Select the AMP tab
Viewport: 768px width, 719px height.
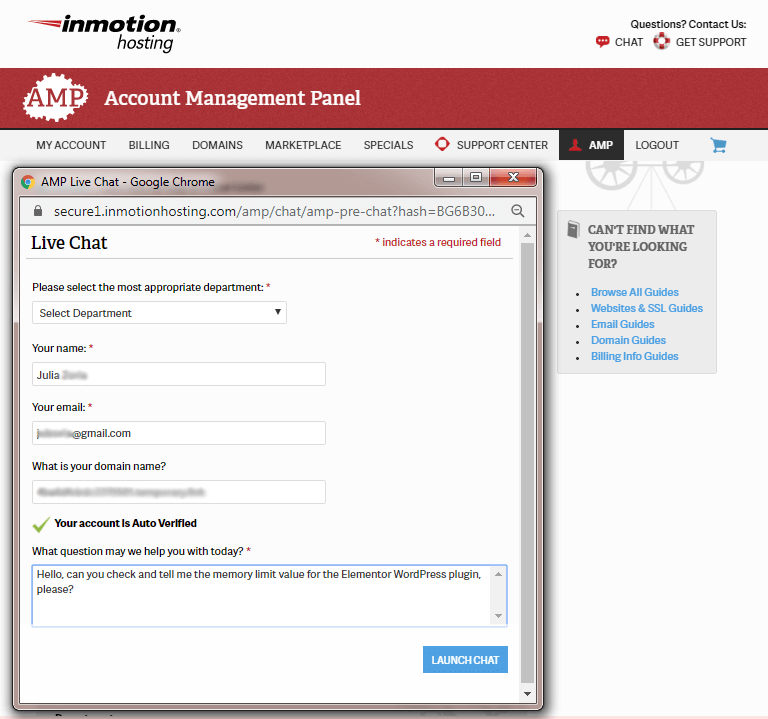(x=591, y=145)
